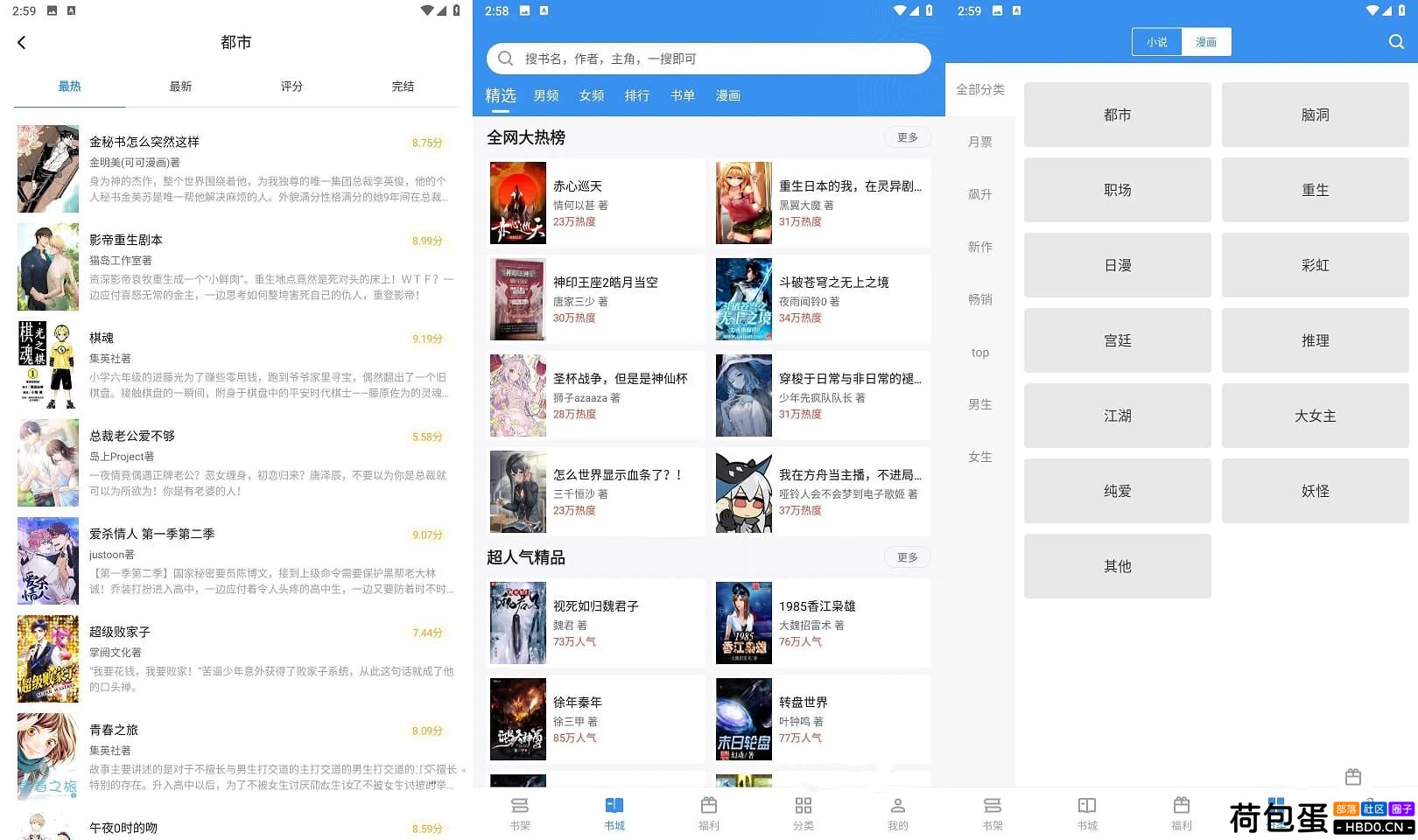The height and width of the screenshot is (840, 1418).
Task: Choose 江湖 category tile
Action: click(1118, 416)
